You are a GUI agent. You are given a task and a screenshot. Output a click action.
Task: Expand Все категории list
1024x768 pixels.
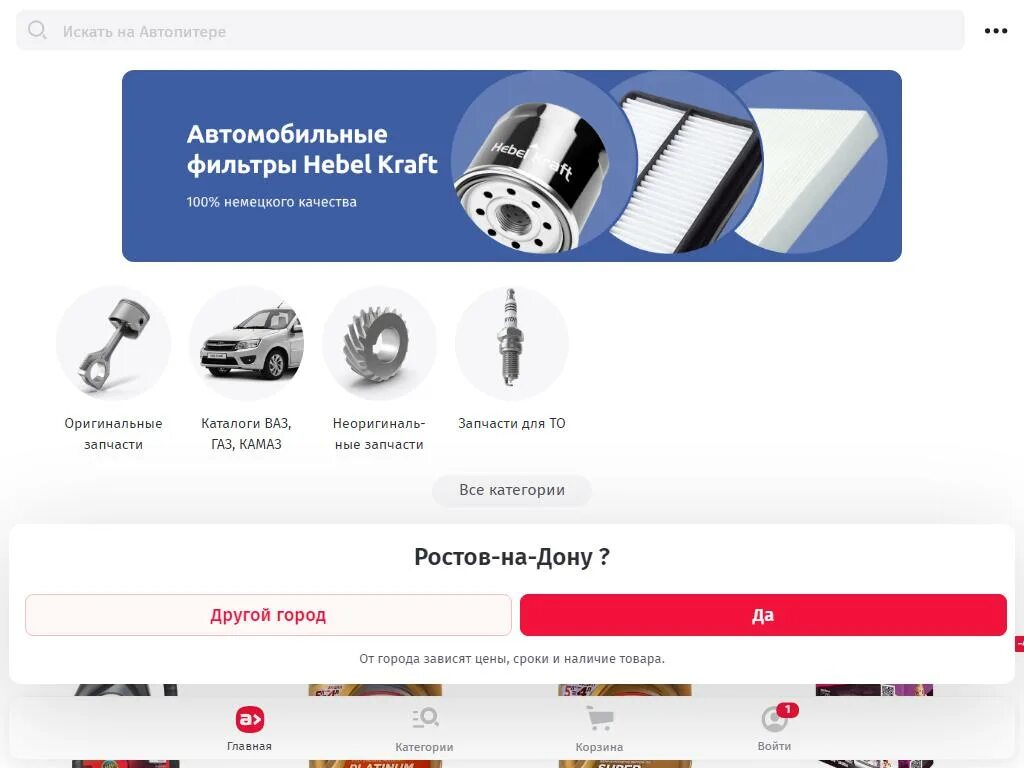click(x=512, y=490)
